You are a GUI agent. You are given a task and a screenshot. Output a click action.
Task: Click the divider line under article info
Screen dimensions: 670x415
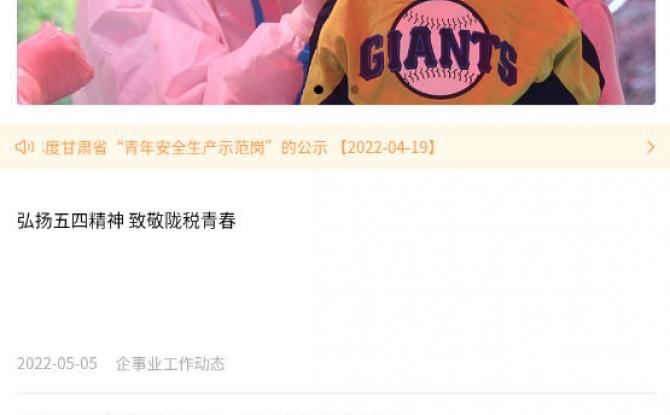tap(336, 393)
